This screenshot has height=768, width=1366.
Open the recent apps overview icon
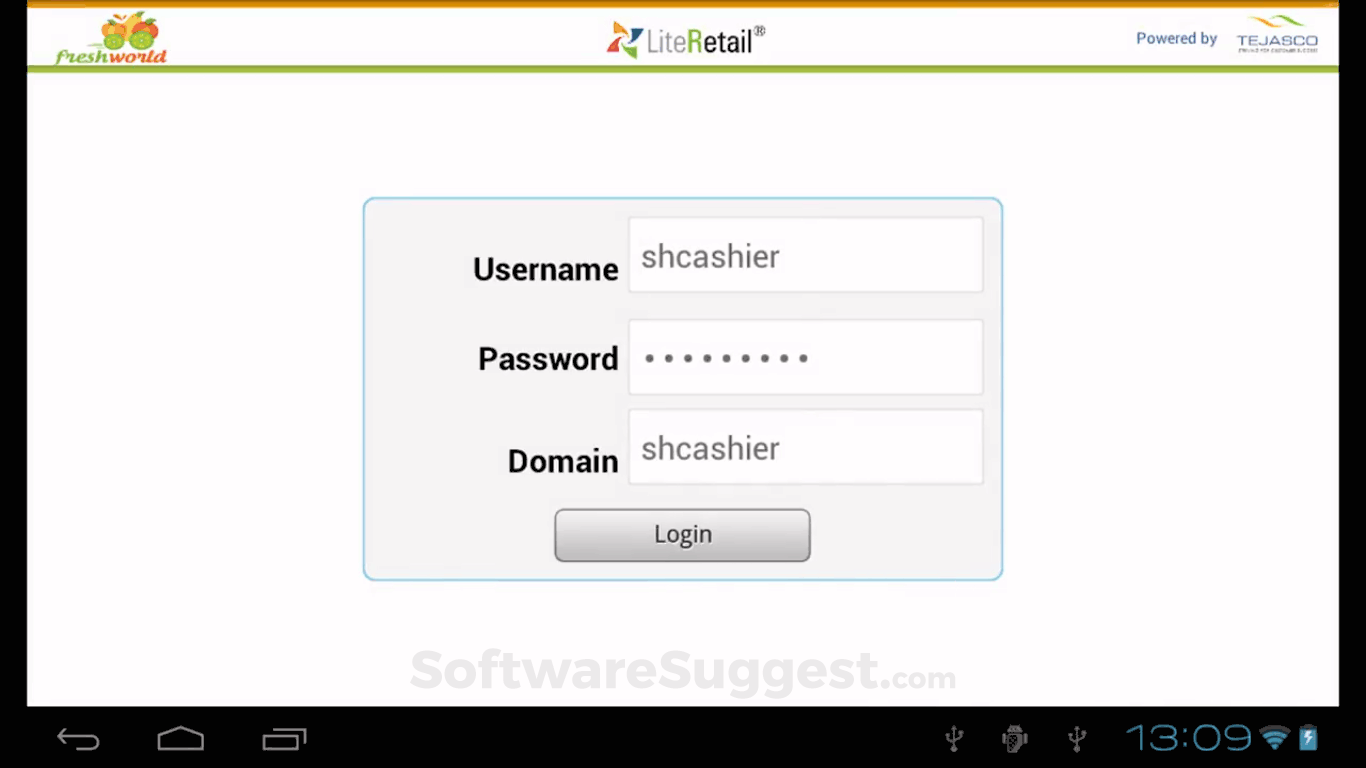284,739
